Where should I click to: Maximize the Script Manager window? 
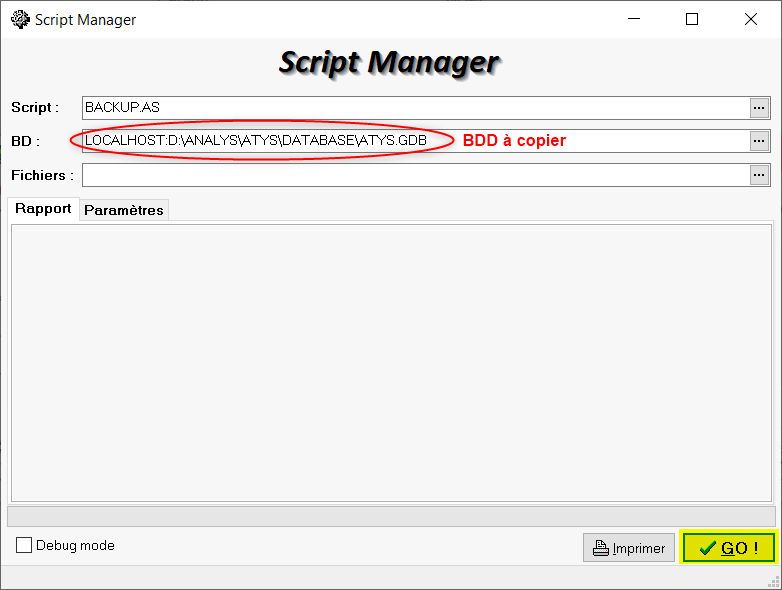click(x=692, y=19)
